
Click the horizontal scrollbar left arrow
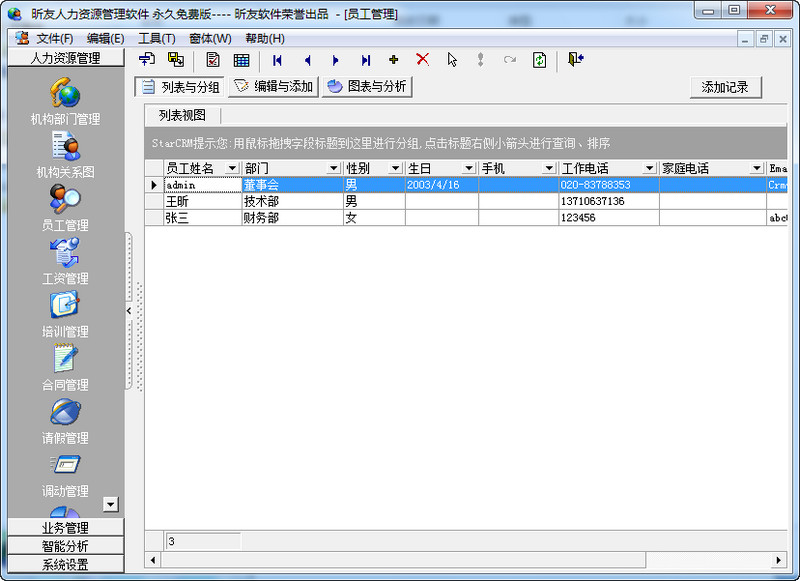coord(153,560)
